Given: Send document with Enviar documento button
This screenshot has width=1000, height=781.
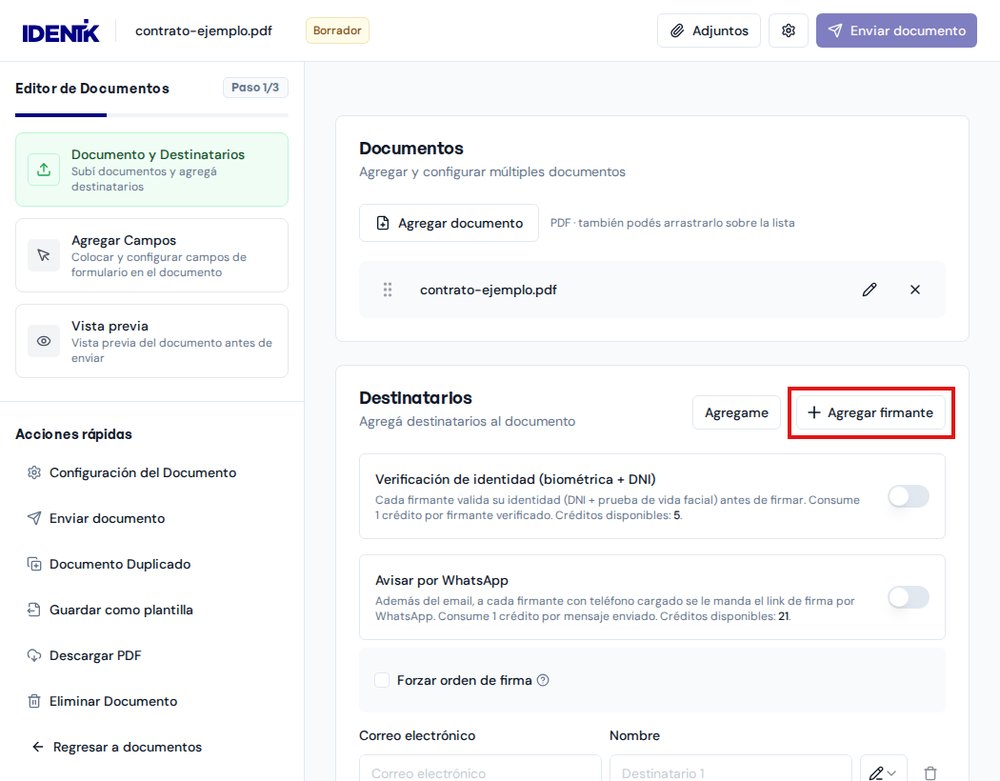Looking at the screenshot, I should pyautogui.click(x=896, y=31).
